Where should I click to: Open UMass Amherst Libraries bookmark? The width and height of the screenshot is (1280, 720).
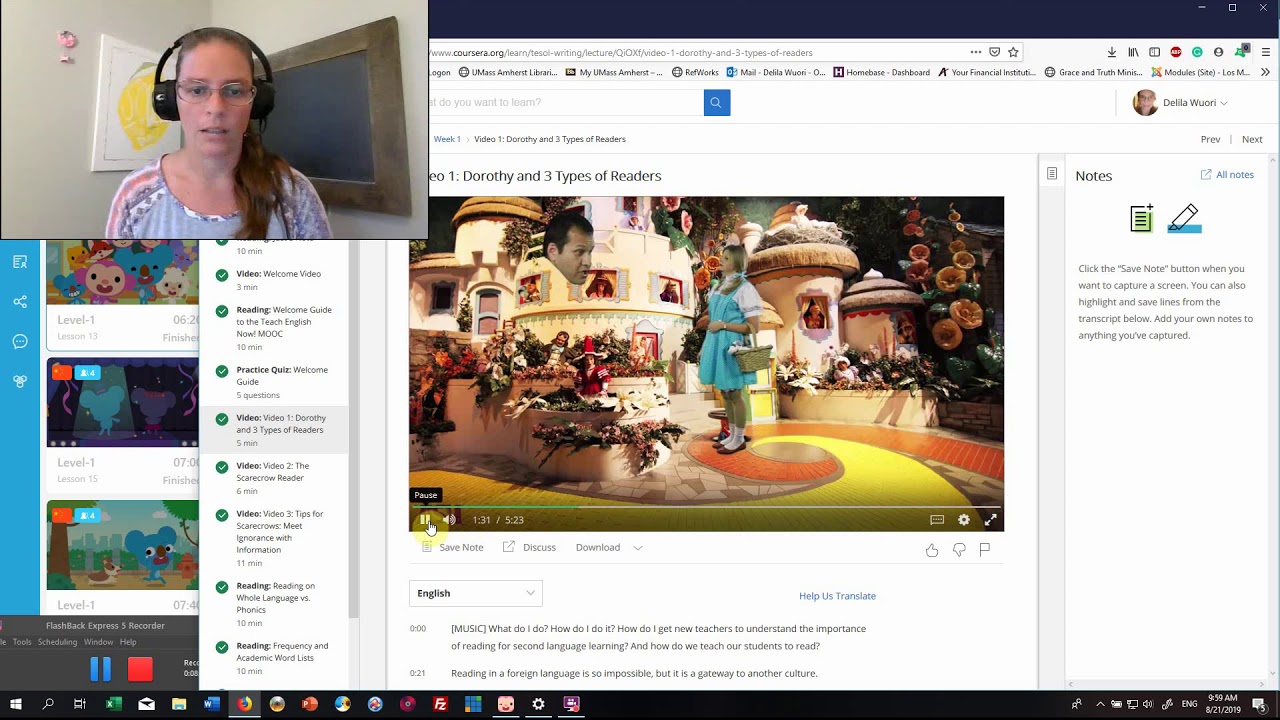coord(508,72)
